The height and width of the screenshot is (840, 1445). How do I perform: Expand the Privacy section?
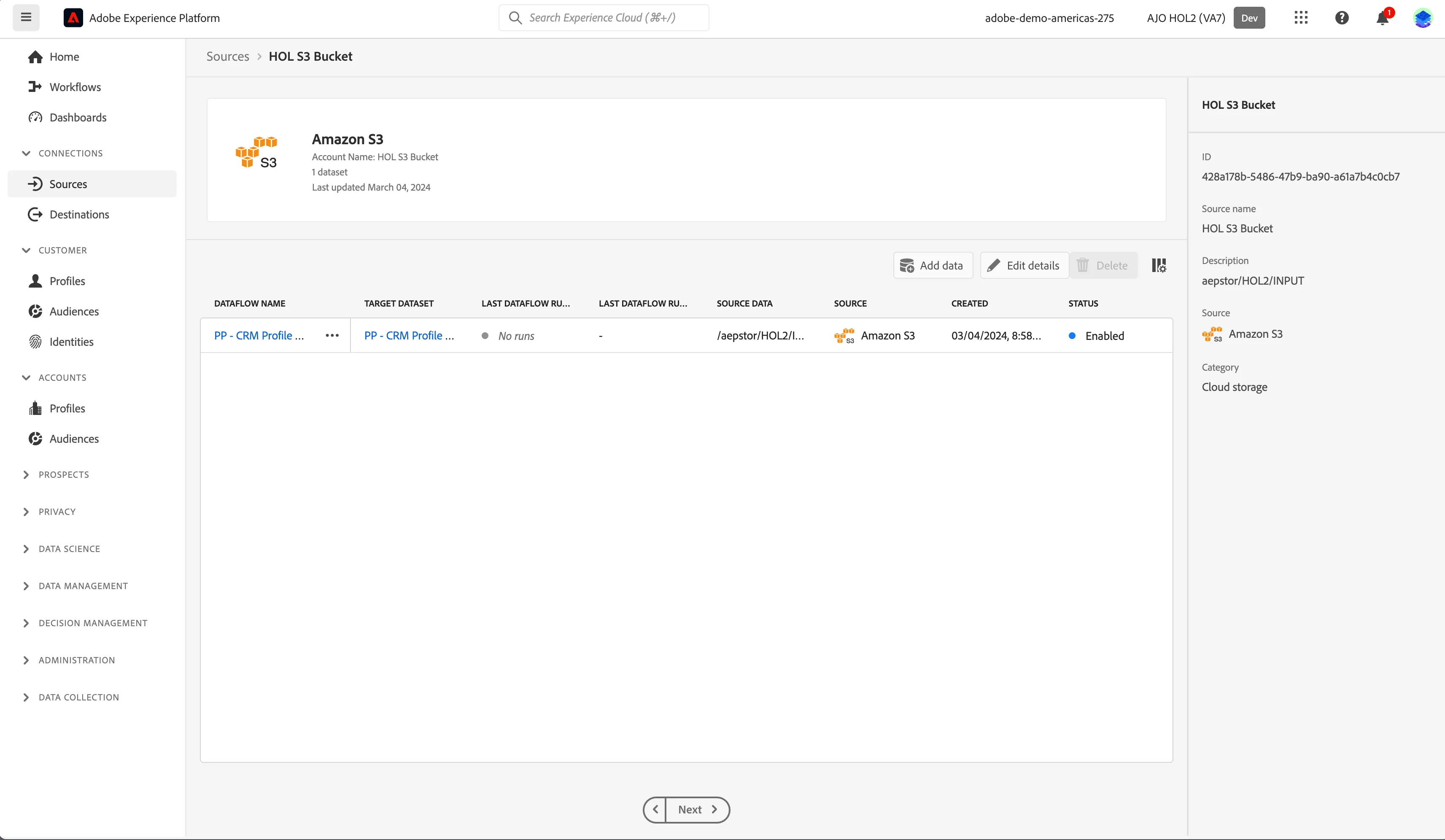tap(49, 512)
